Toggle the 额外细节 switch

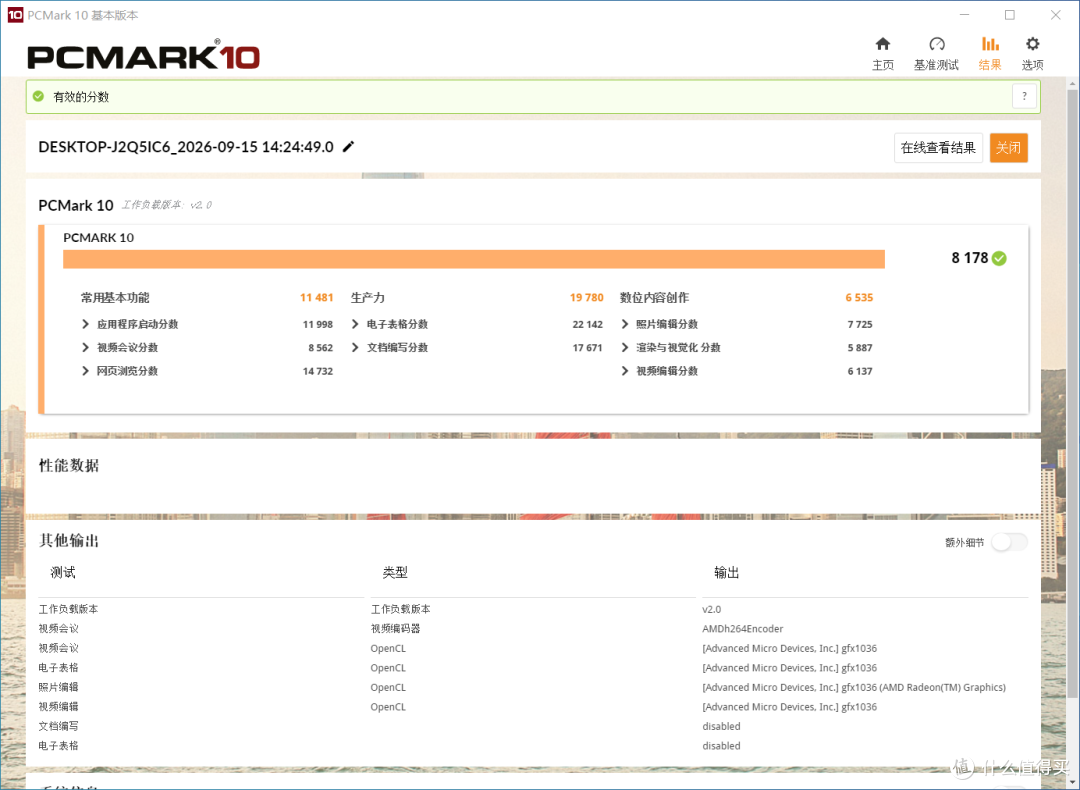point(1009,542)
